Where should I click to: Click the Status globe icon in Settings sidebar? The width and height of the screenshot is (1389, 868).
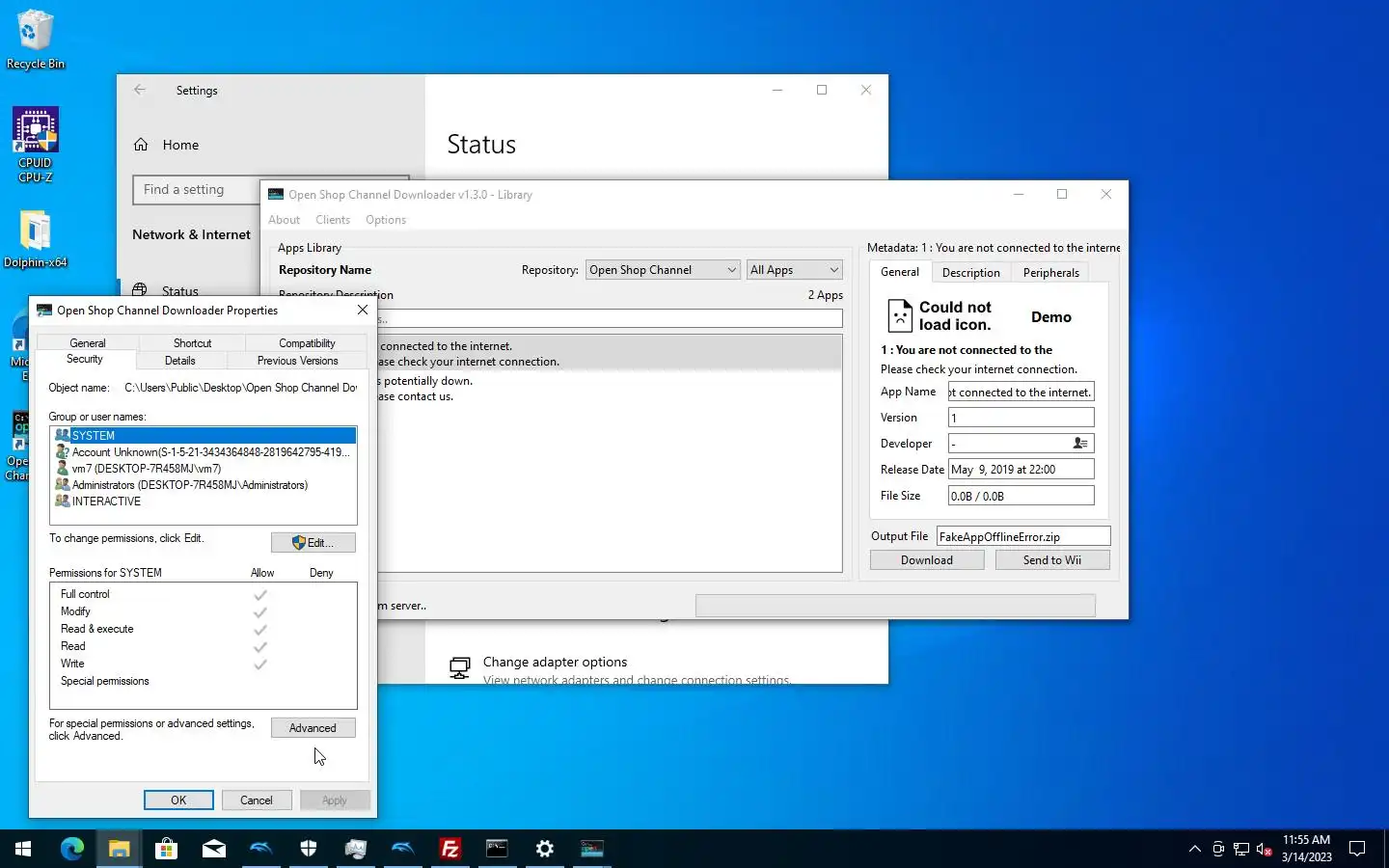pyautogui.click(x=141, y=290)
